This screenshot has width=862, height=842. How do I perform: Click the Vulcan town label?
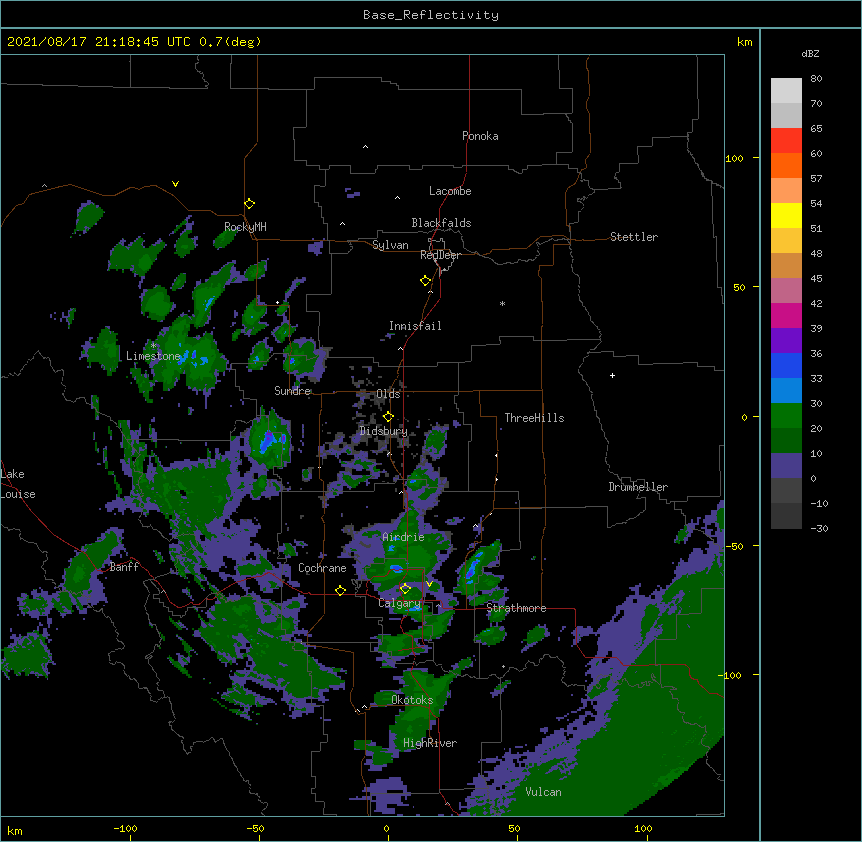(x=543, y=792)
